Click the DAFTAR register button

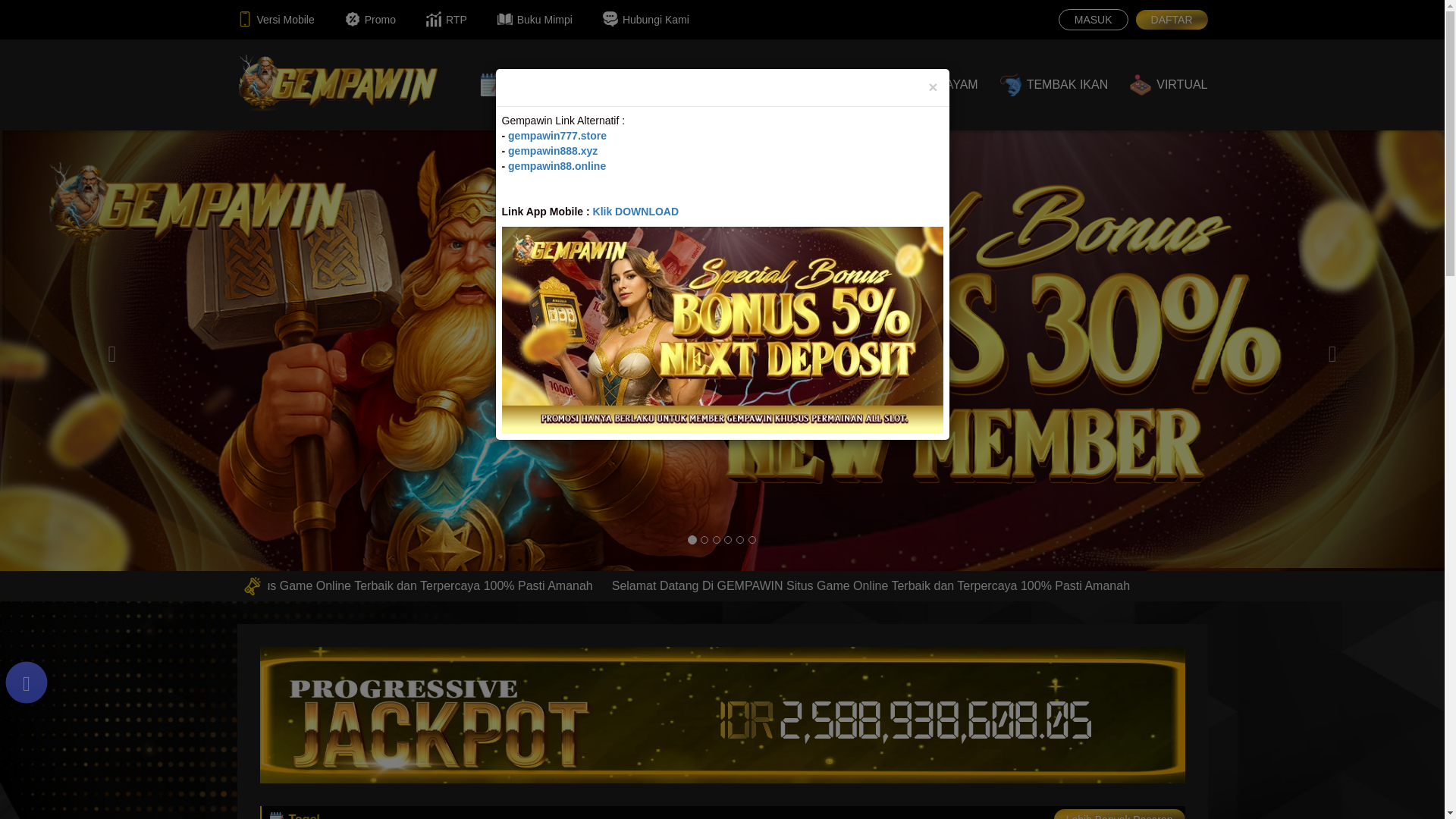click(x=1171, y=20)
